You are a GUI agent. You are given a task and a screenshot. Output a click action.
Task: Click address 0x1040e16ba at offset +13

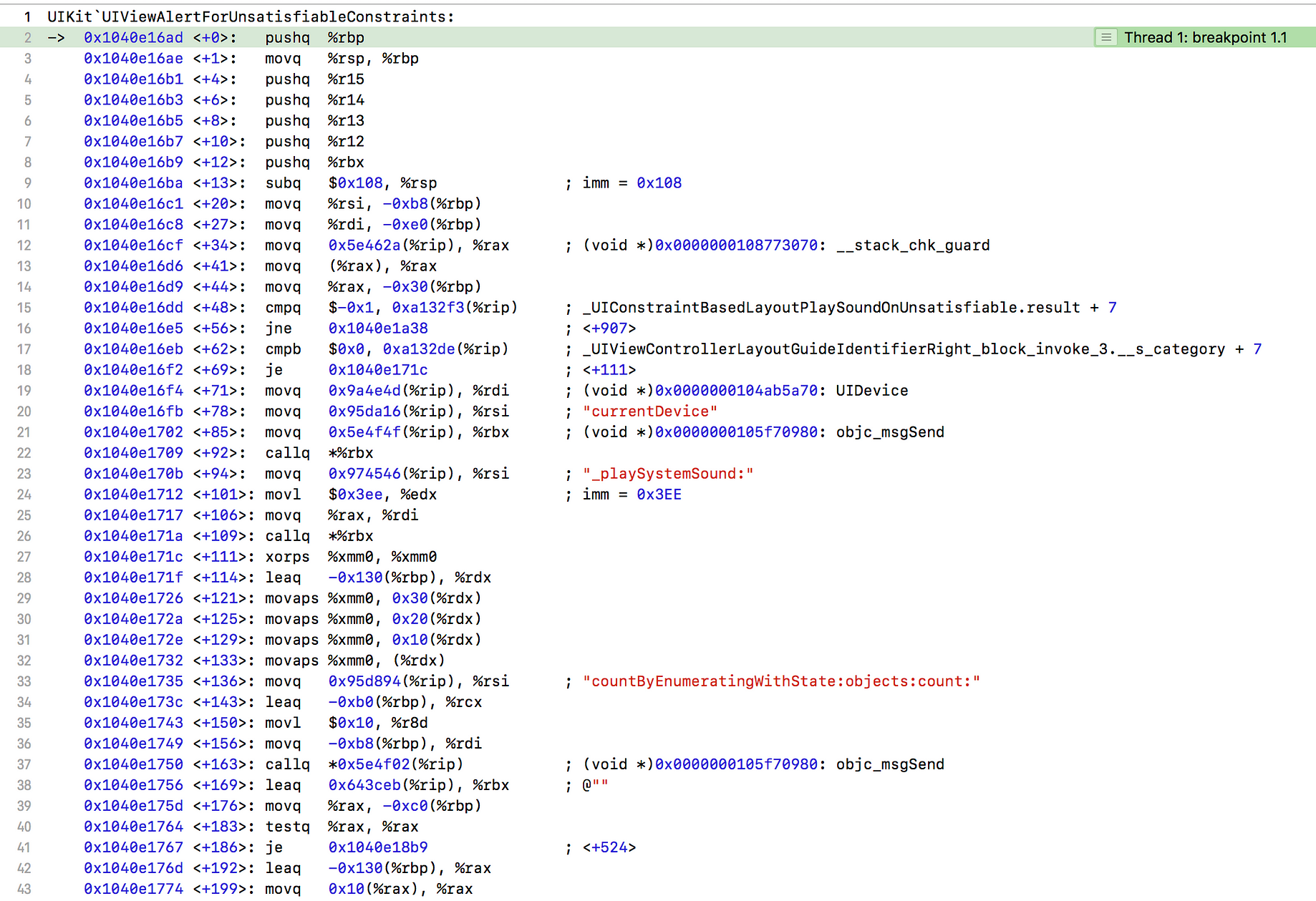pyautogui.click(x=133, y=183)
